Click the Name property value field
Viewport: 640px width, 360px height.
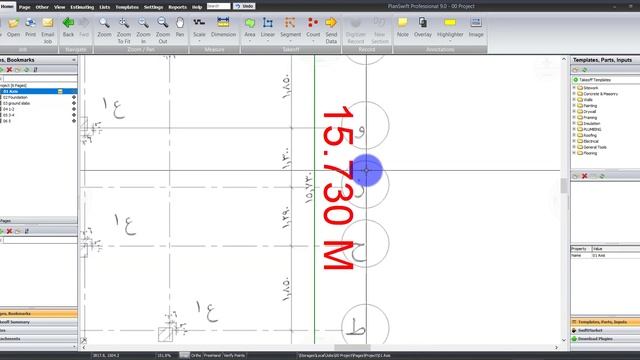(x=616, y=256)
